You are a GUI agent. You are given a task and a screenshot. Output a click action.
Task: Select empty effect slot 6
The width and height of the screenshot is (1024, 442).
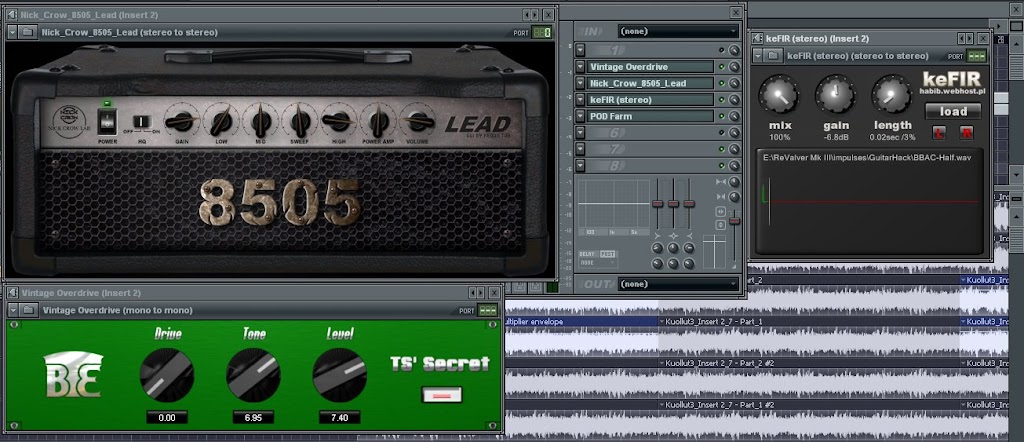click(650, 133)
